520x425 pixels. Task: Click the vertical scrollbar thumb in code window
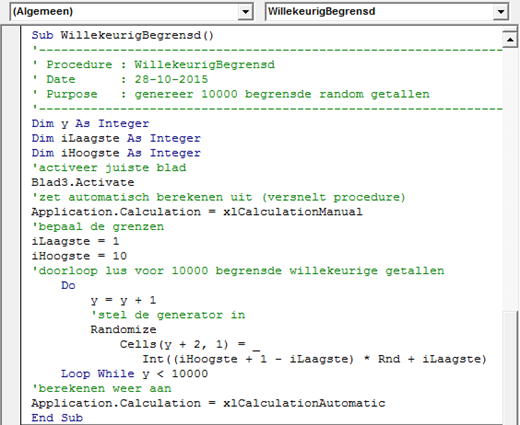point(510,367)
